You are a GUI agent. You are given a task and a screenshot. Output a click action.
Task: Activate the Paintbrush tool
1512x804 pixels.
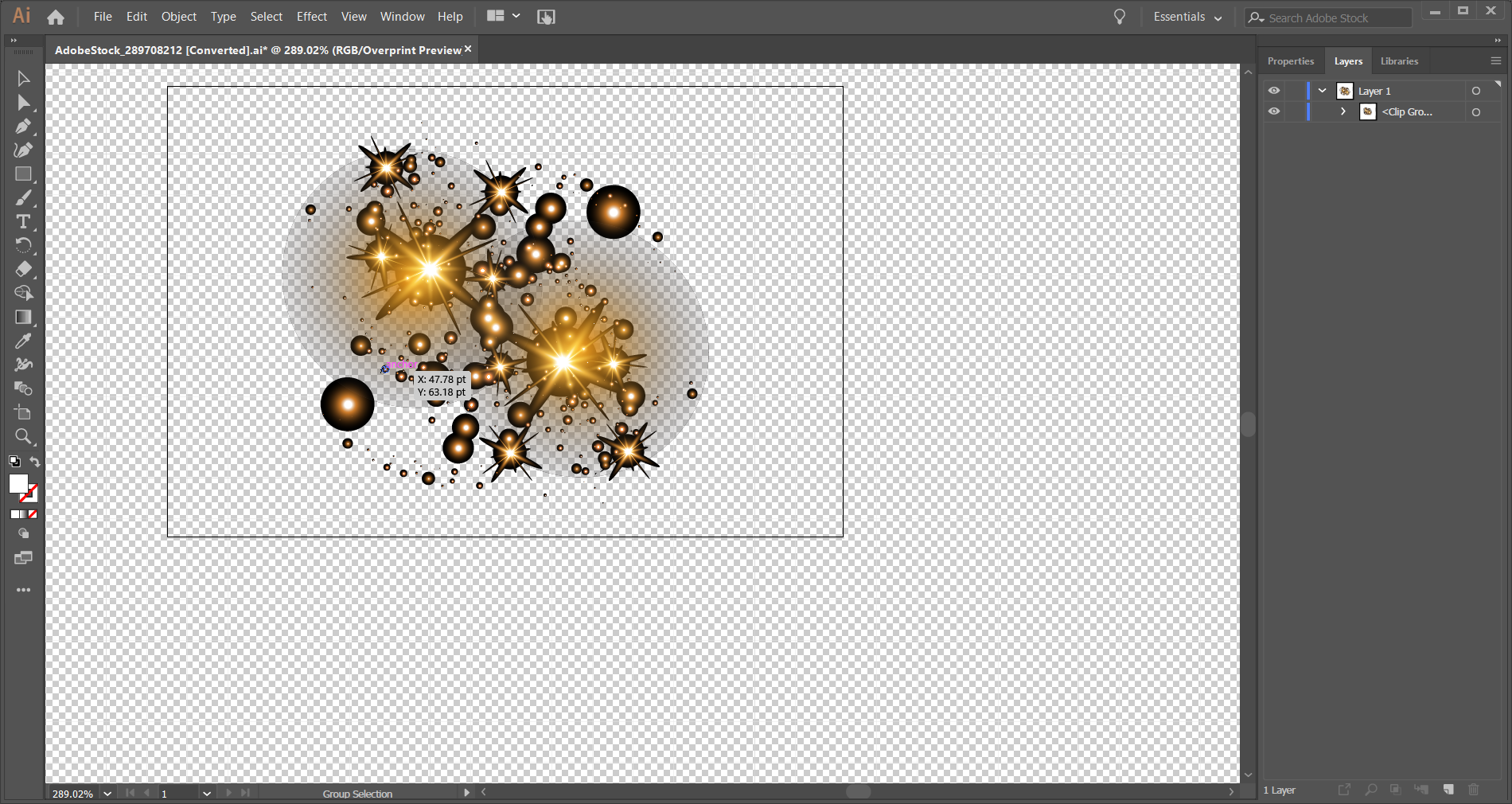point(24,197)
